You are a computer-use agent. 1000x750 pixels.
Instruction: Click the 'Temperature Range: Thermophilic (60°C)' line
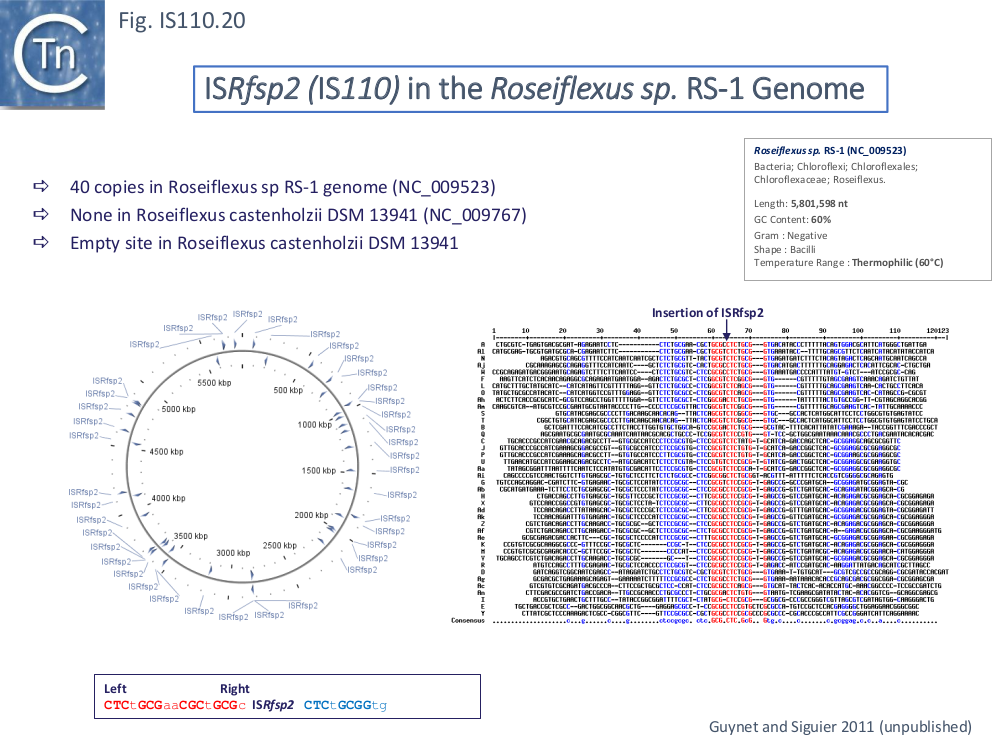(x=848, y=263)
